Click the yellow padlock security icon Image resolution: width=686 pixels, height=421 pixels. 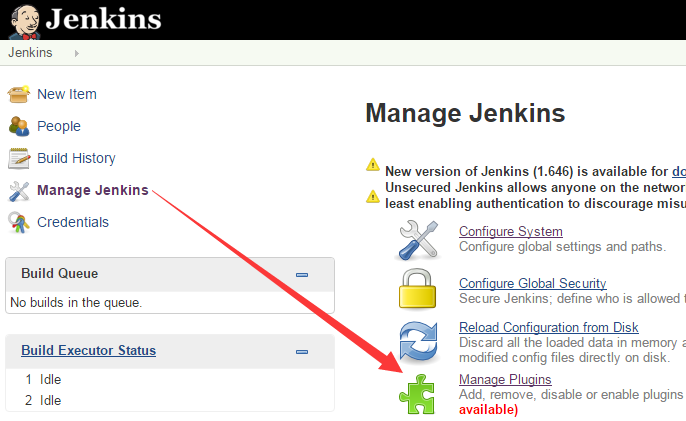(417, 289)
